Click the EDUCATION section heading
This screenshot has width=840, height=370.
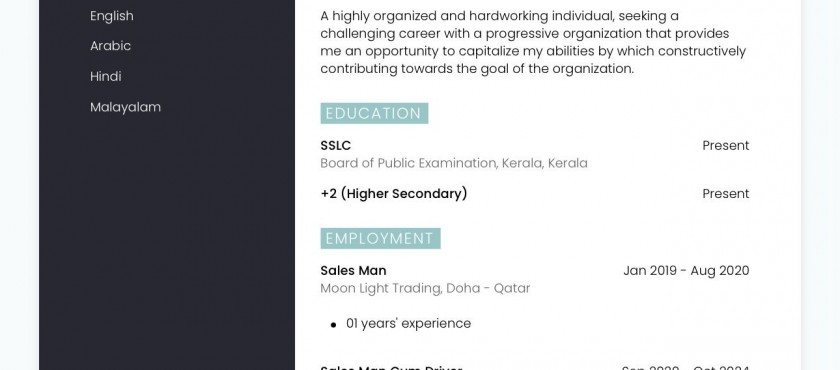pos(374,114)
